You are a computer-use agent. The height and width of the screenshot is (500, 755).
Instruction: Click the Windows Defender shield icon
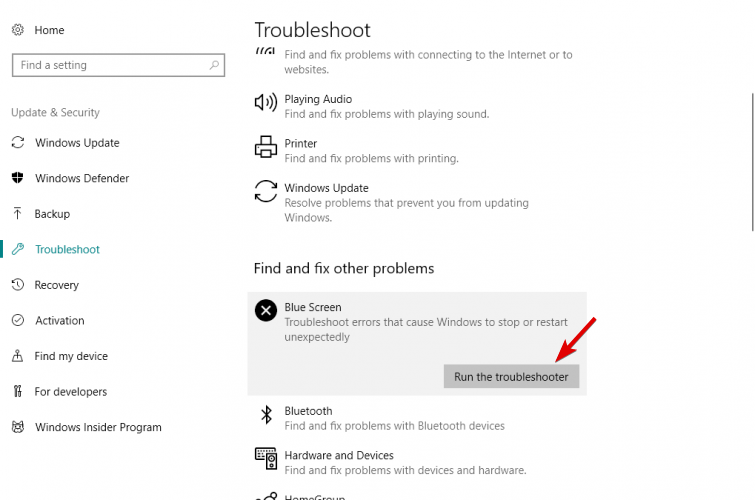[18, 178]
